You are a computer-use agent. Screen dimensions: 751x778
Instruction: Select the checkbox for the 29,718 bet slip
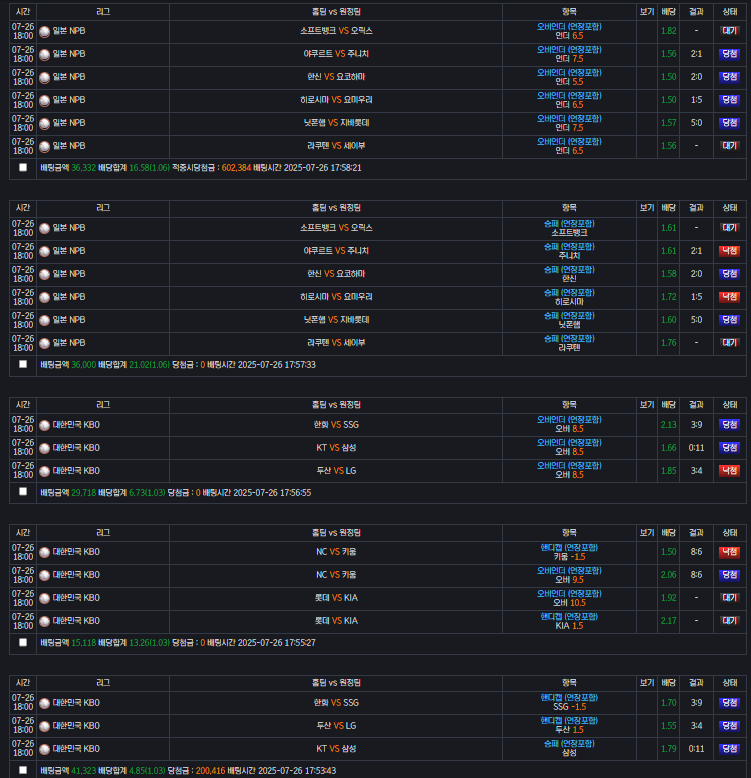coord(23,492)
